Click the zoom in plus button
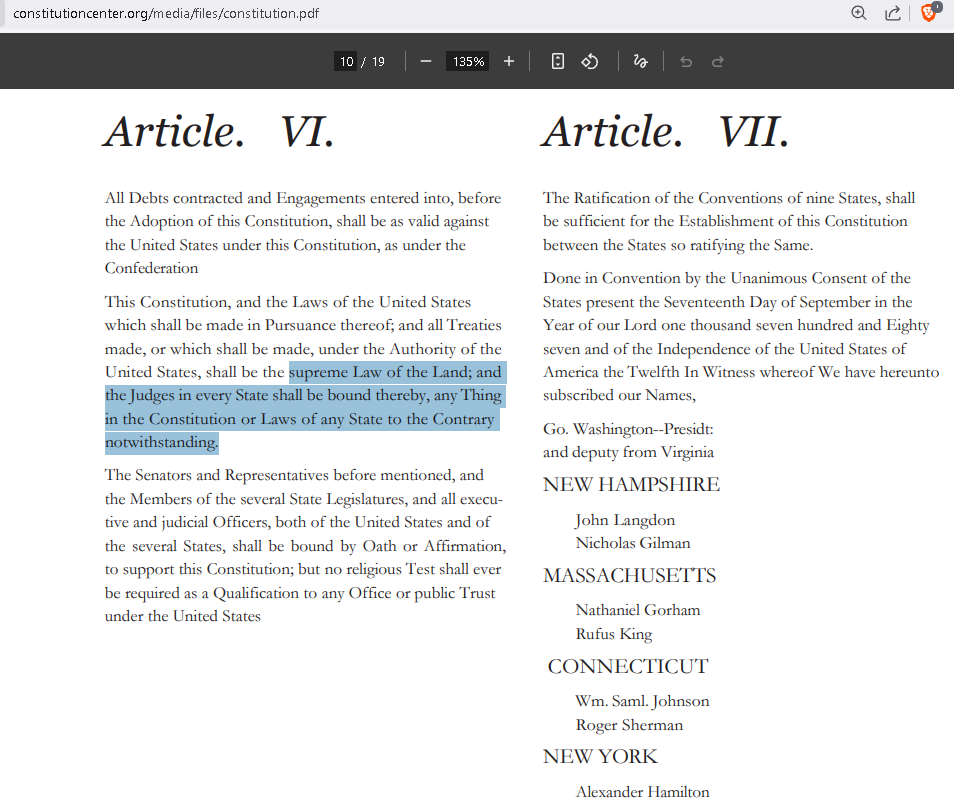The height and width of the screenshot is (806, 954). point(508,61)
